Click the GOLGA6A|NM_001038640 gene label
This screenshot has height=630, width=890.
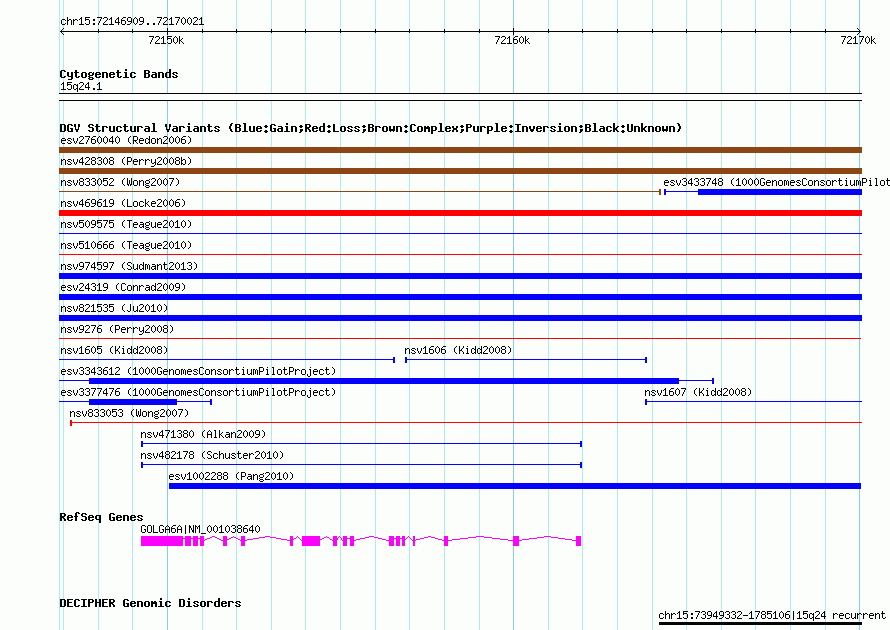point(200,529)
